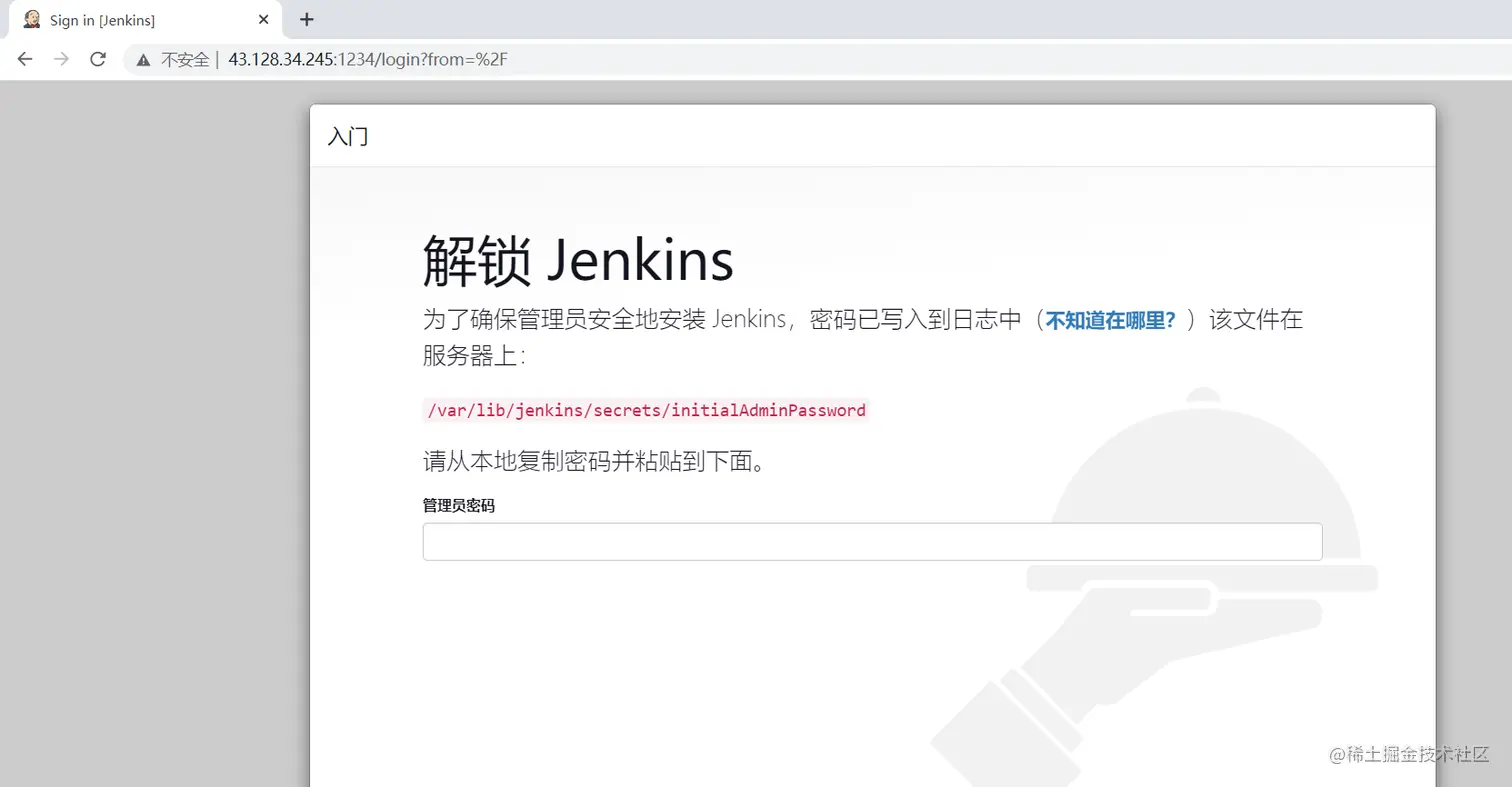This screenshot has width=1512, height=787.
Task: Click the 解锁 Jenkins heading
Action: point(578,261)
